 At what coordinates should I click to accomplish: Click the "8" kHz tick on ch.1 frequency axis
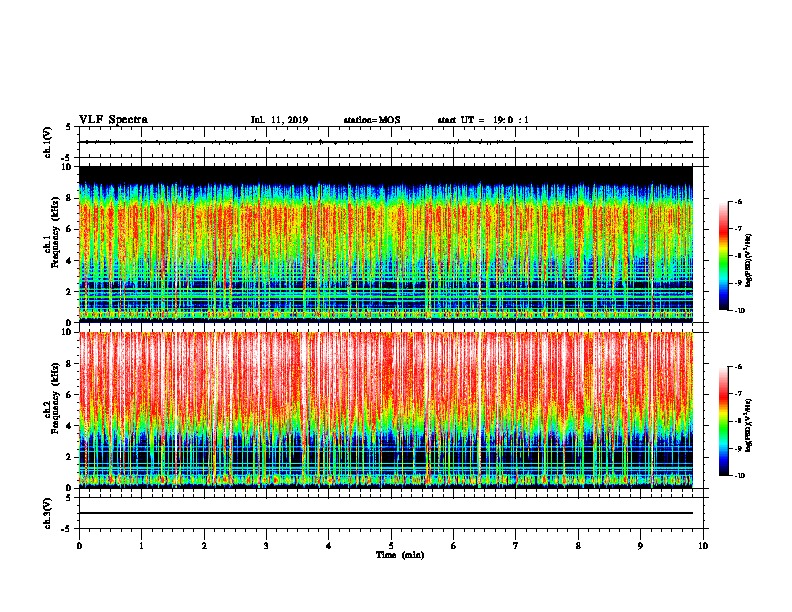pos(70,198)
